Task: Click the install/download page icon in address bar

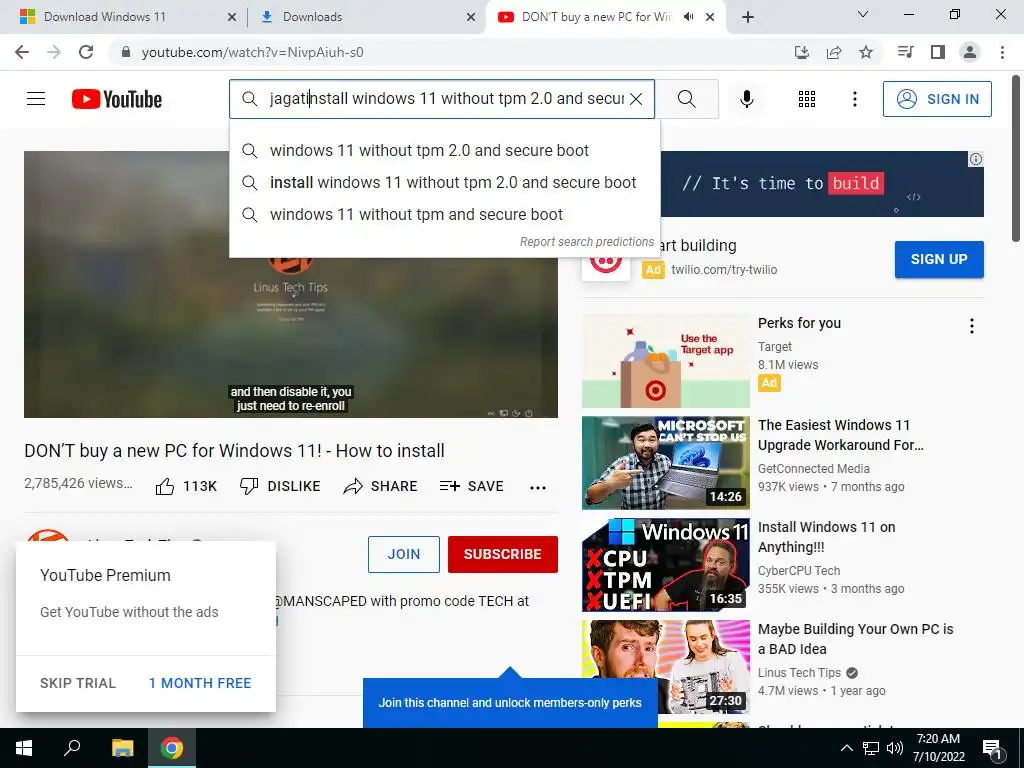Action: point(802,52)
